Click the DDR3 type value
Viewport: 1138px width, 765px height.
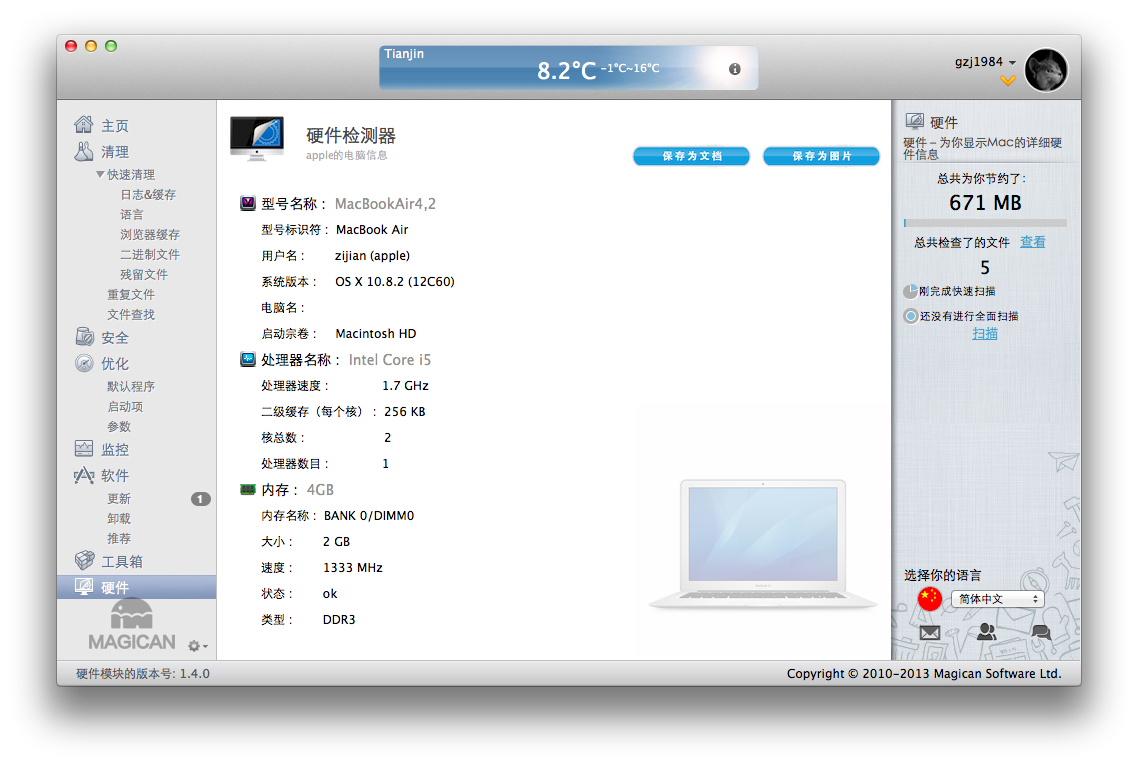[339, 620]
